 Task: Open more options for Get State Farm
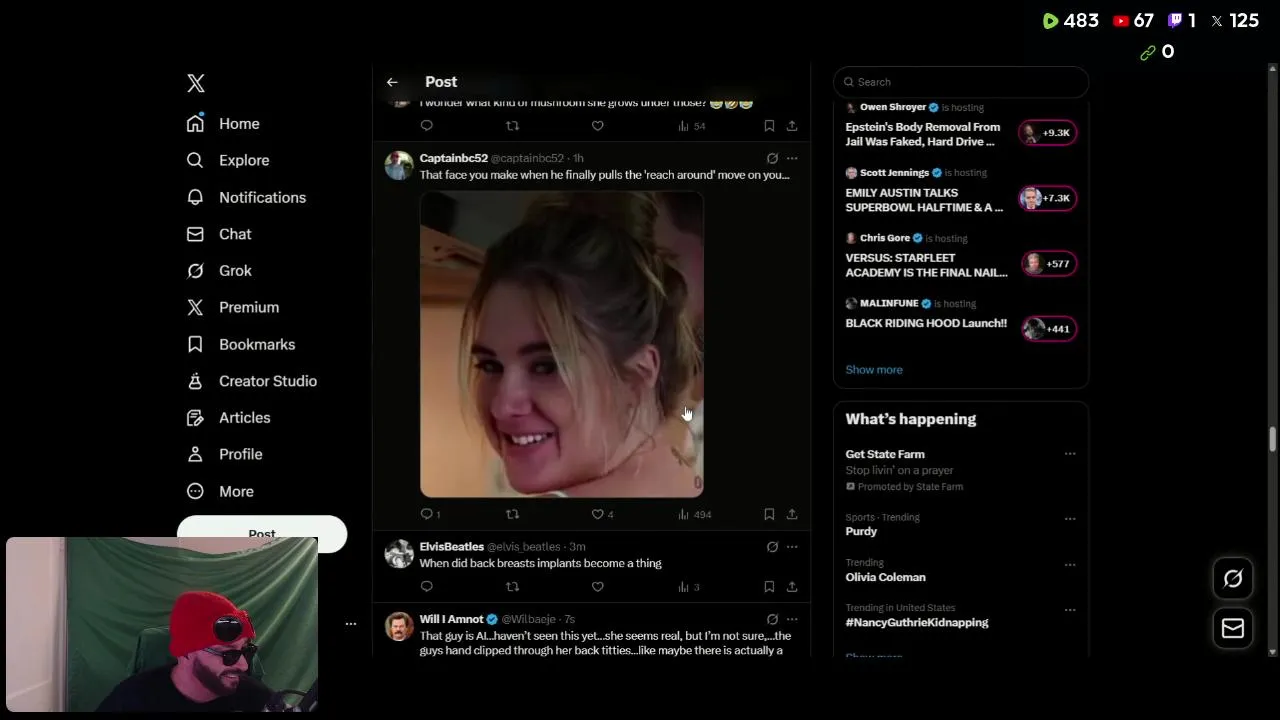click(1070, 454)
